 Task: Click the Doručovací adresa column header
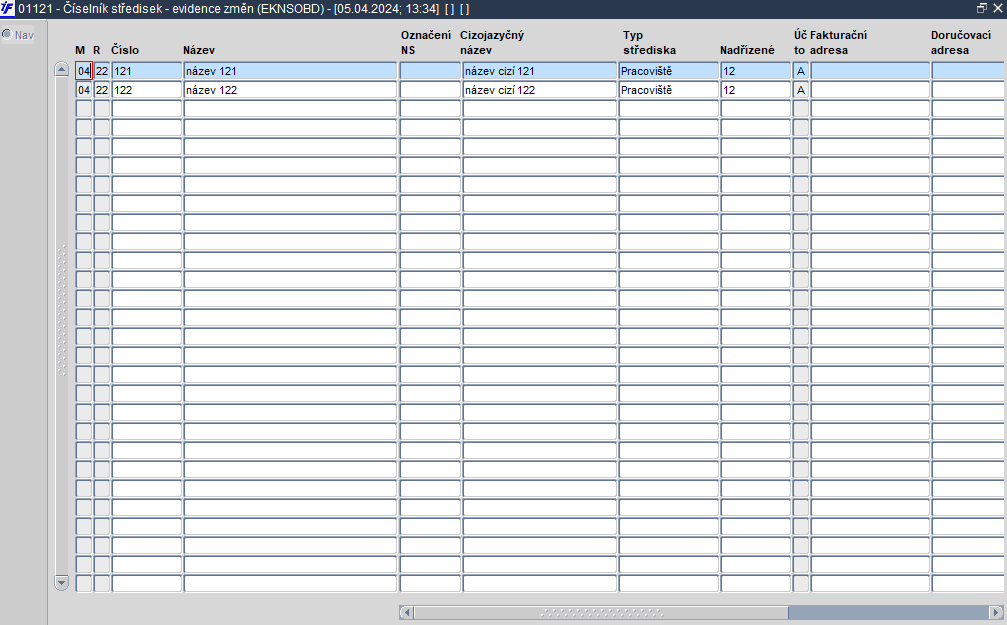[961, 42]
